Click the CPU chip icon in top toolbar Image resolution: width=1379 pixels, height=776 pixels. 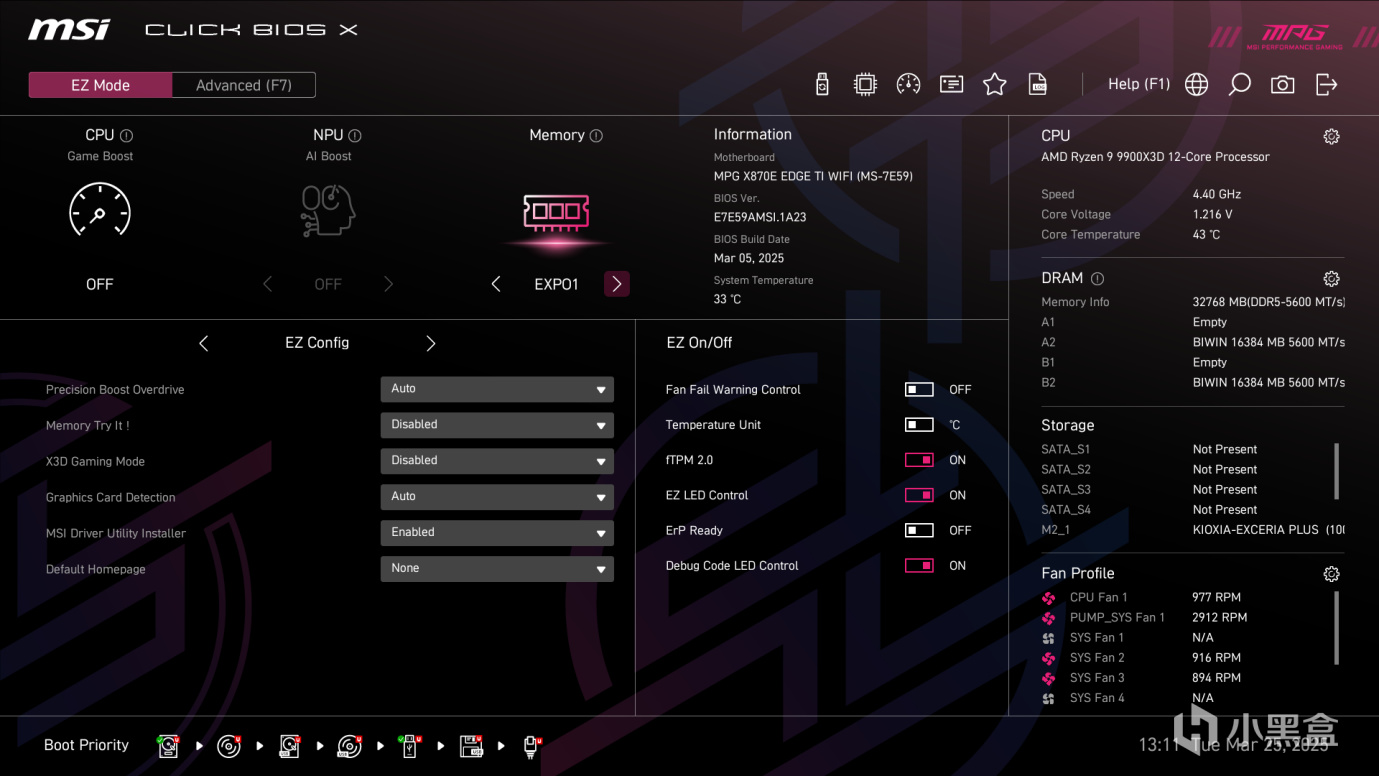click(865, 85)
